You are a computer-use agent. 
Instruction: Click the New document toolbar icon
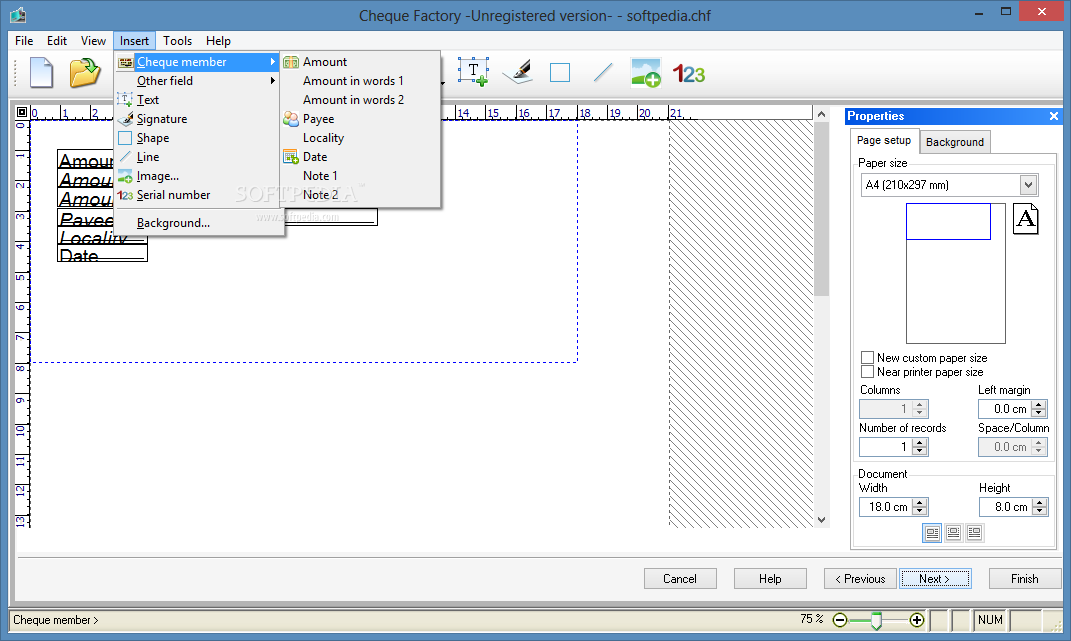coord(41,72)
